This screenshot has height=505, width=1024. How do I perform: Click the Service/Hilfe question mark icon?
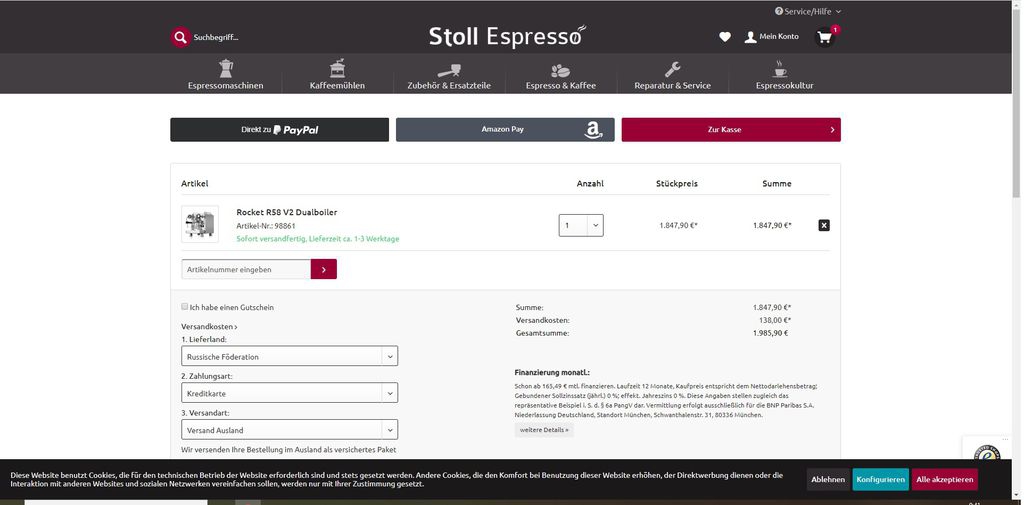pos(779,11)
